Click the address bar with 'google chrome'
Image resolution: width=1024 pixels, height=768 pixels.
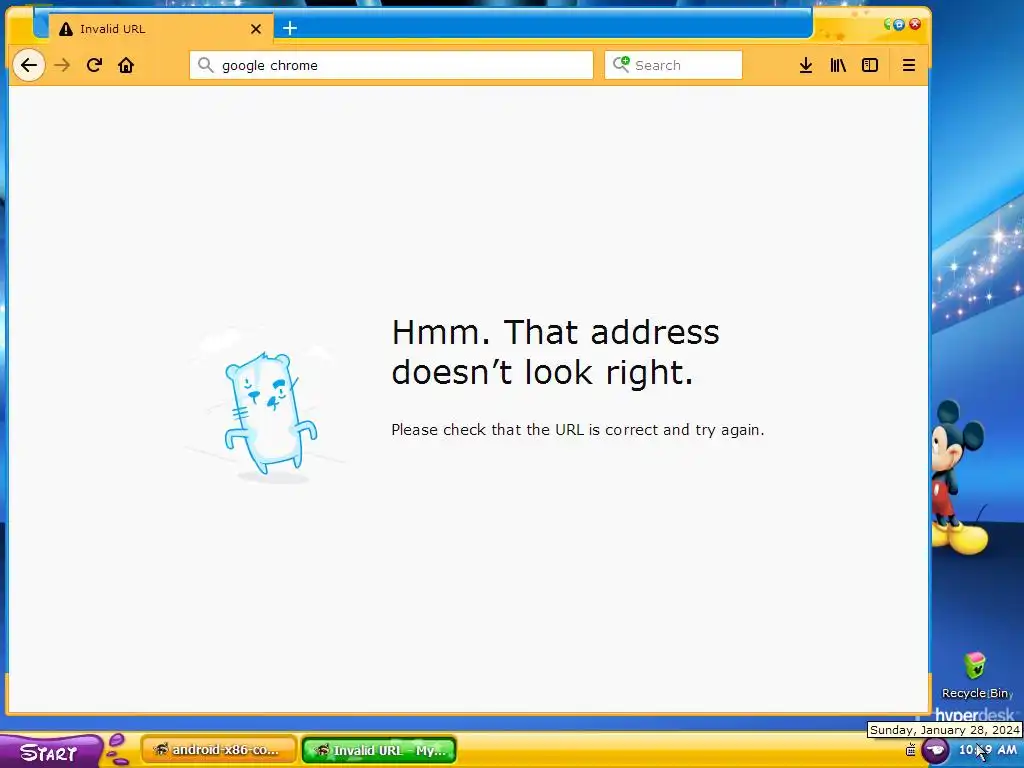pos(391,65)
